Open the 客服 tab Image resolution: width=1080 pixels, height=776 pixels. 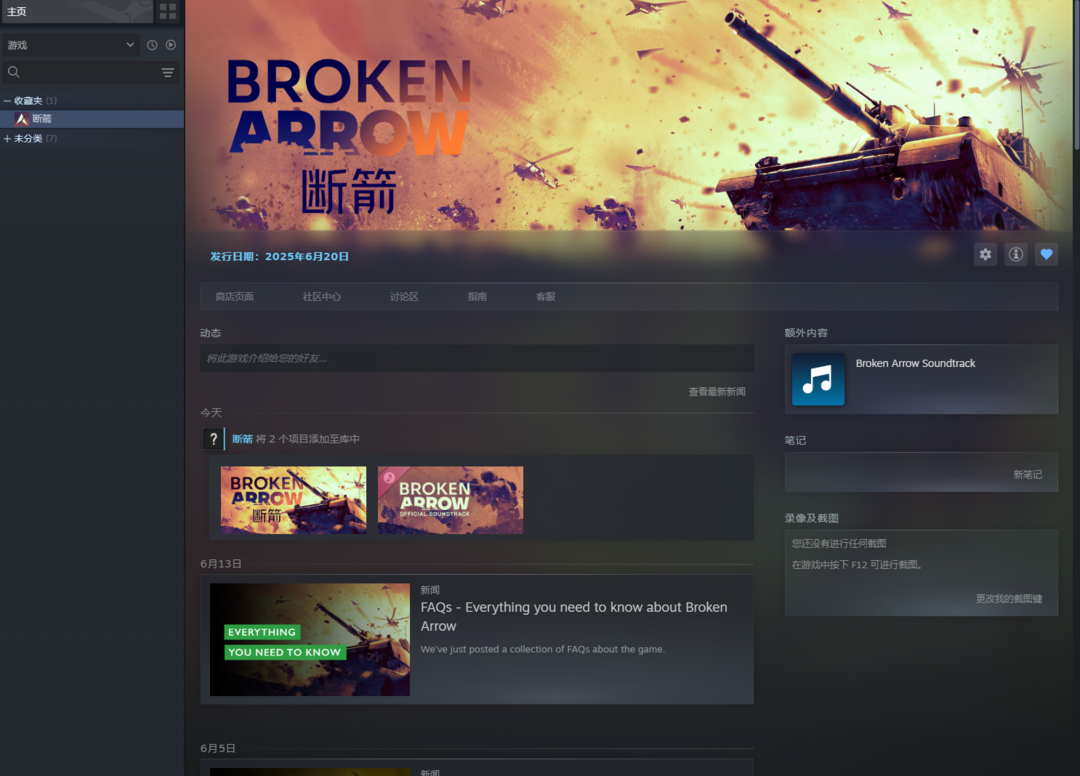pyautogui.click(x=546, y=297)
